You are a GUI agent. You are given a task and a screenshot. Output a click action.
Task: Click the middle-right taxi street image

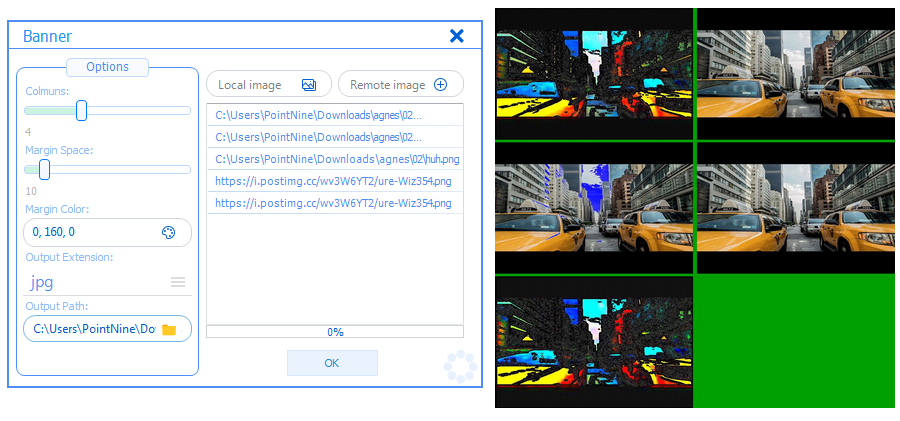(x=796, y=208)
